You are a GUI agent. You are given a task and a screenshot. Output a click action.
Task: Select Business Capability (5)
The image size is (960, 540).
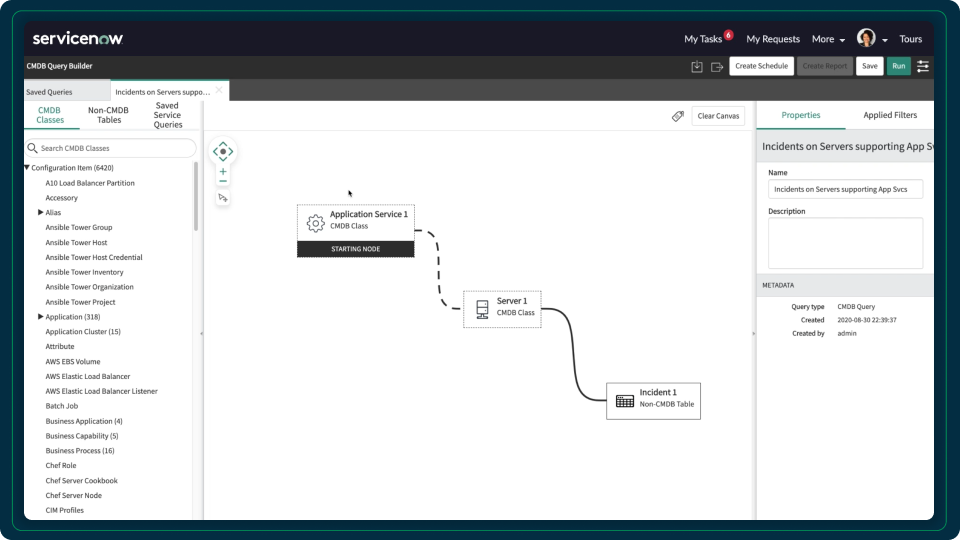pos(81,435)
